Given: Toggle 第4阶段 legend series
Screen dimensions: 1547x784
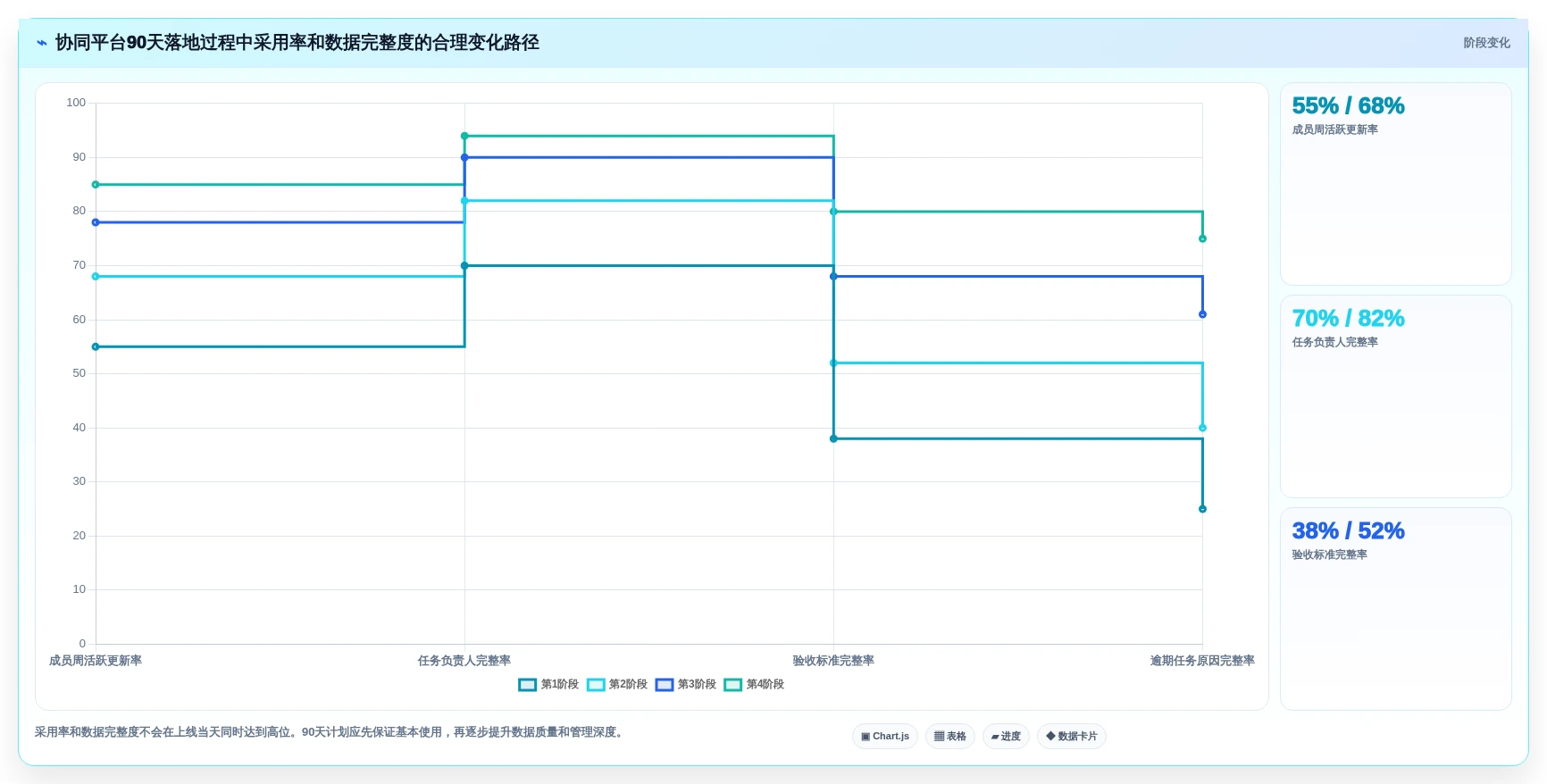Looking at the screenshot, I should pyautogui.click(x=754, y=685).
